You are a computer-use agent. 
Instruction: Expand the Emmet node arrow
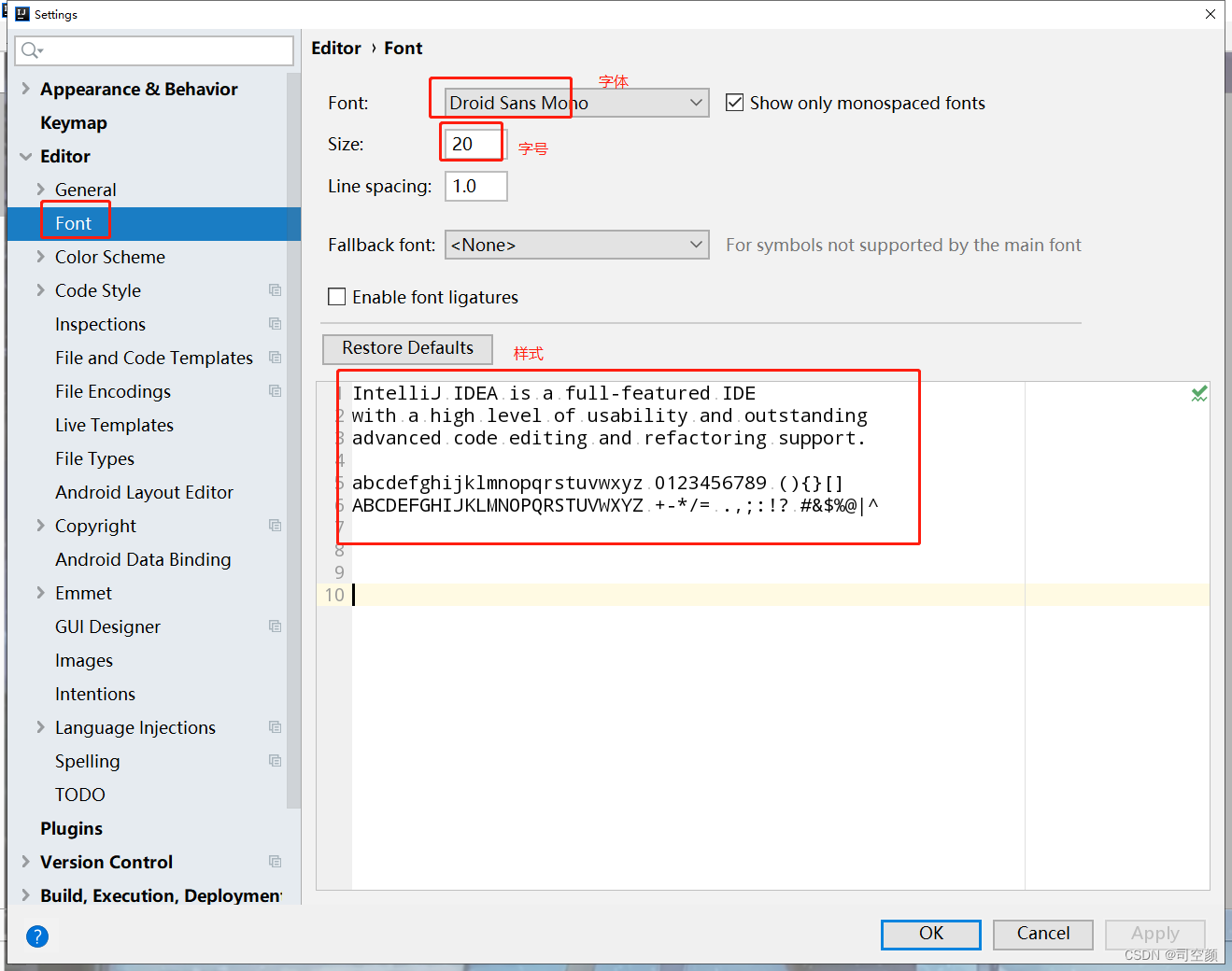40,593
